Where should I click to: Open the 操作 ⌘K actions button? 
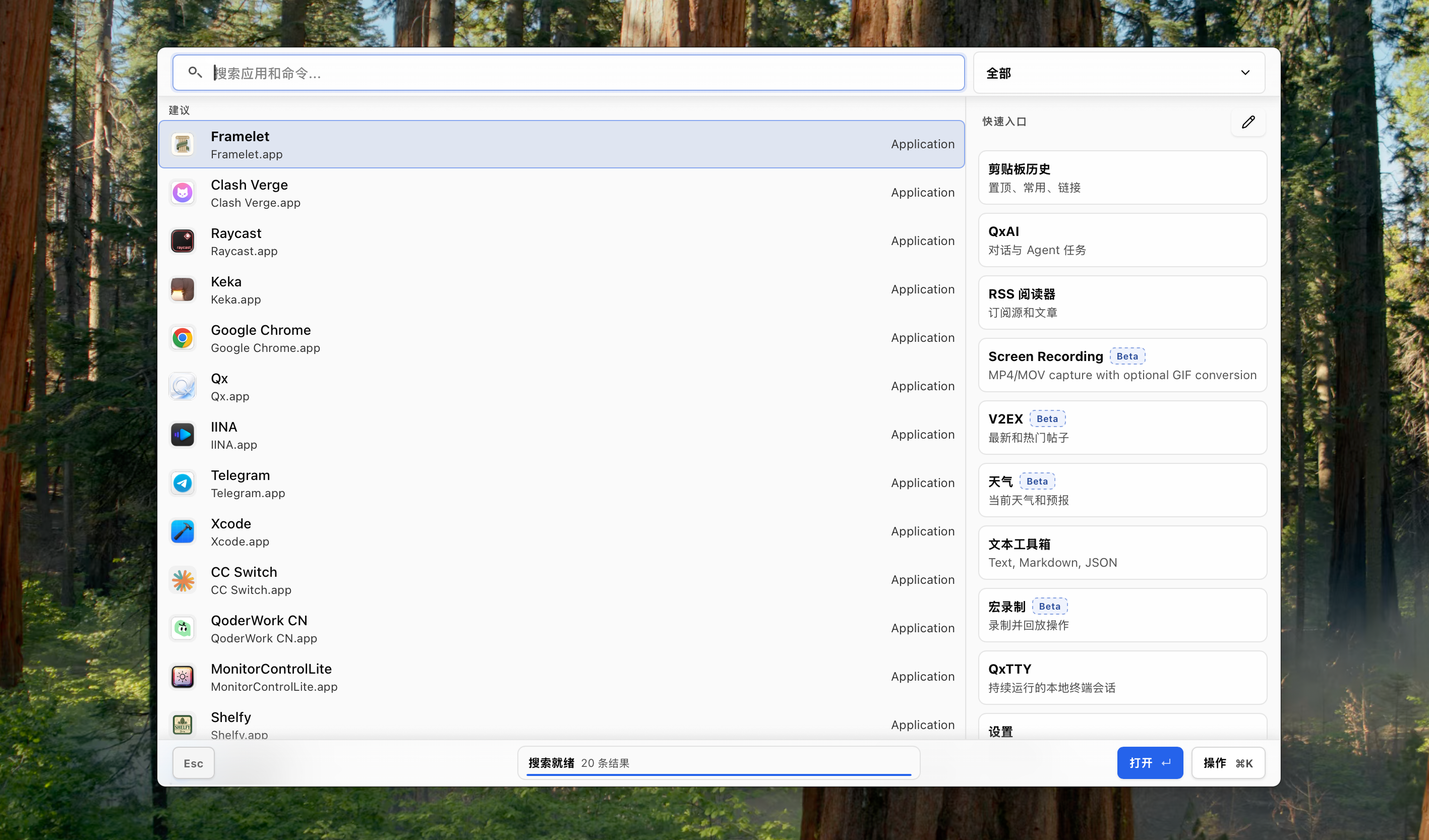point(1228,763)
